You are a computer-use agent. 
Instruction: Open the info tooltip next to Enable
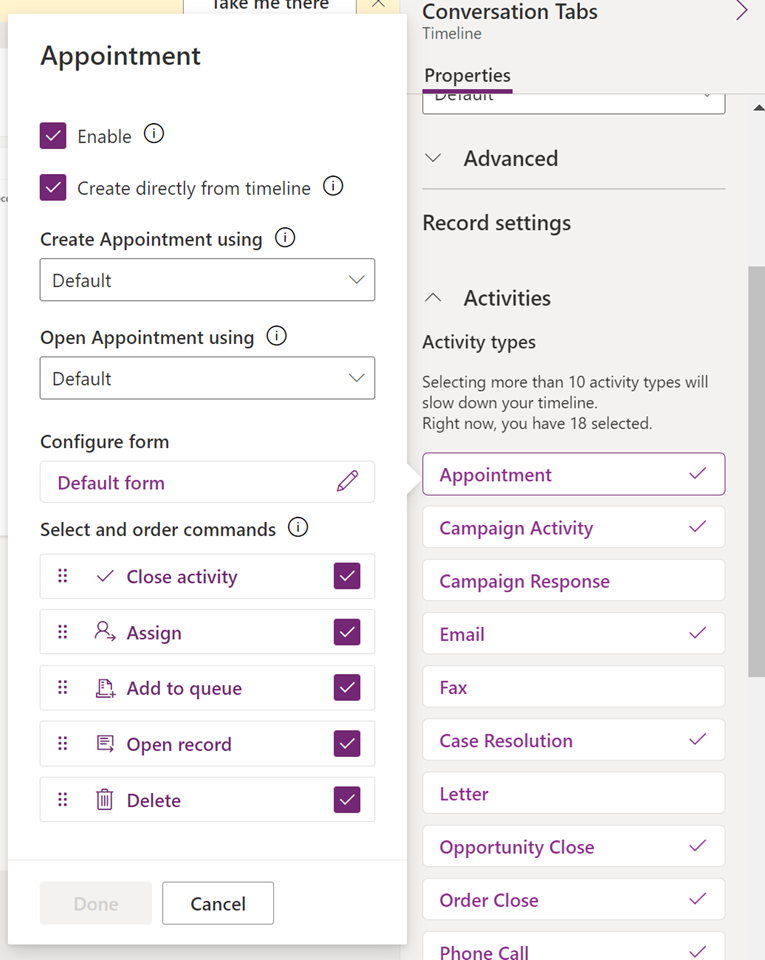coord(154,133)
